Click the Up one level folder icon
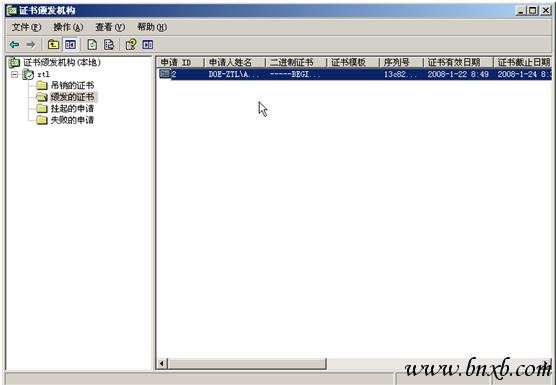Screen dimensions: 556x385 pyautogui.click(x=54, y=45)
